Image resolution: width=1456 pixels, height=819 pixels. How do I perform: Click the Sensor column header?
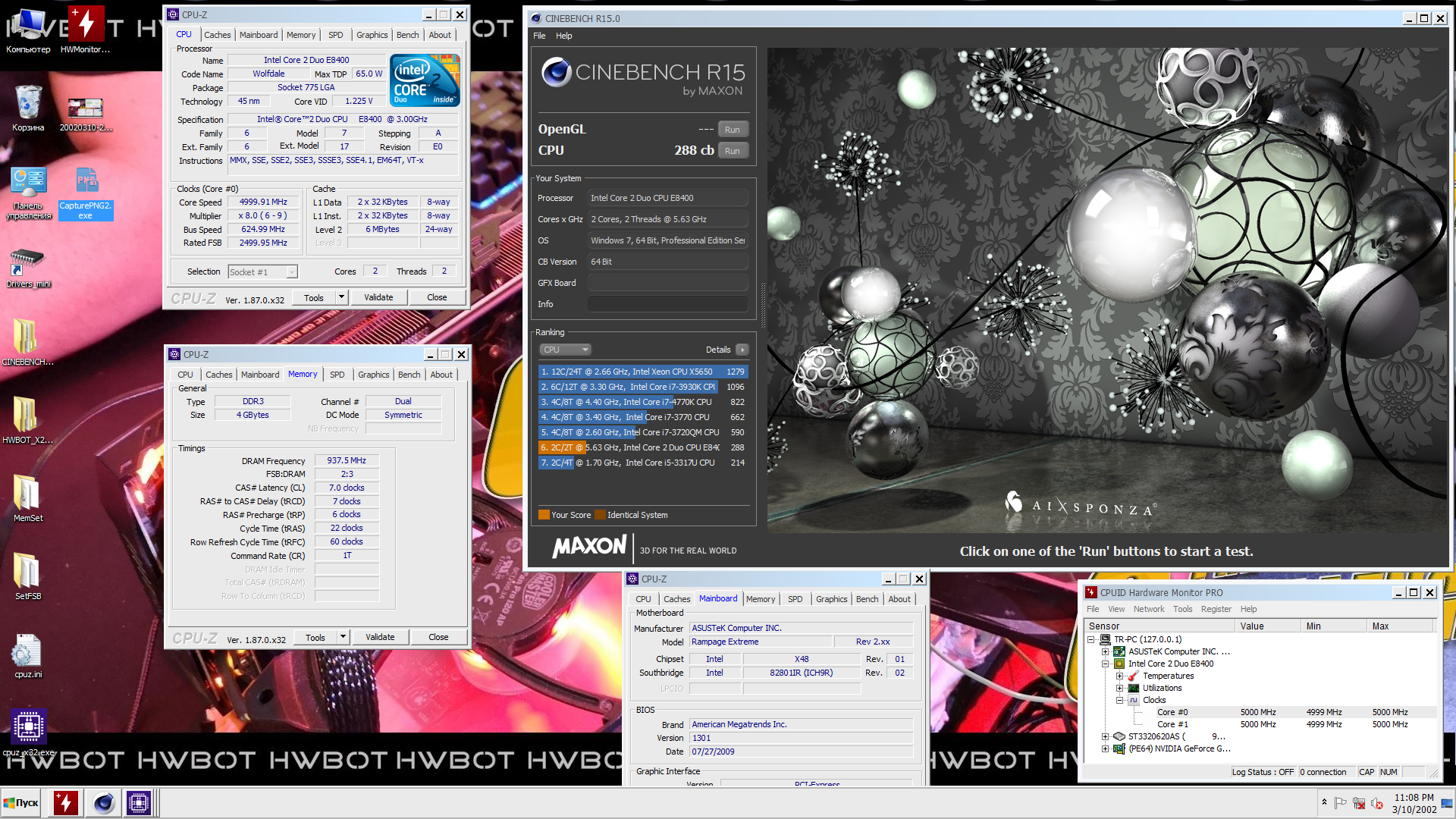click(1159, 626)
